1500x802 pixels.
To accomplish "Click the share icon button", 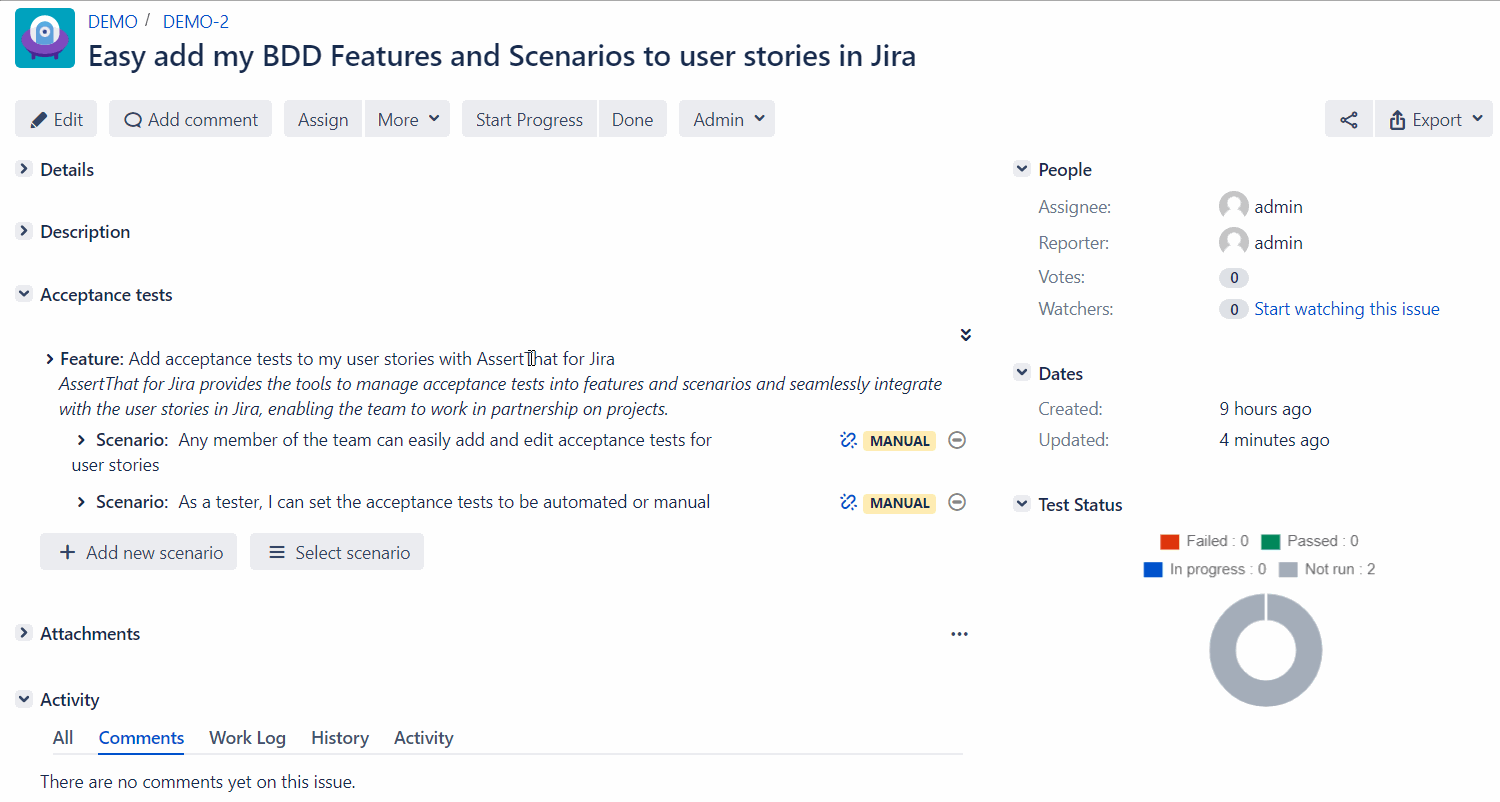I will pyautogui.click(x=1349, y=120).
